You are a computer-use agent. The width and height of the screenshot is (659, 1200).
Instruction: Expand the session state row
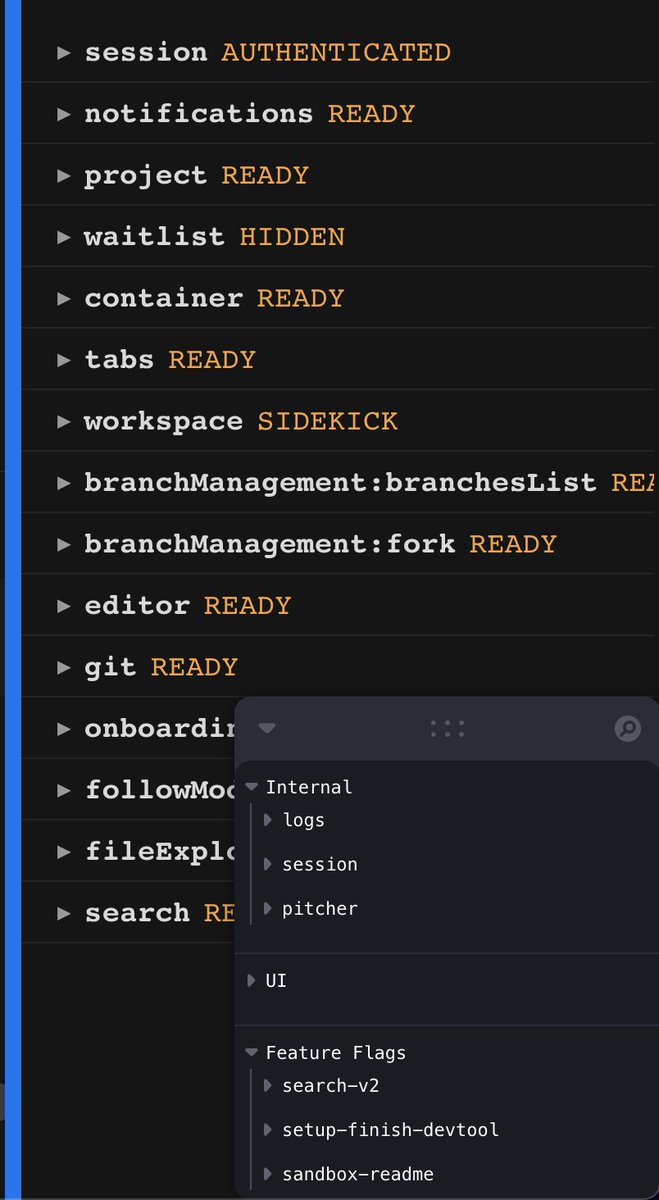click(340, 52)
